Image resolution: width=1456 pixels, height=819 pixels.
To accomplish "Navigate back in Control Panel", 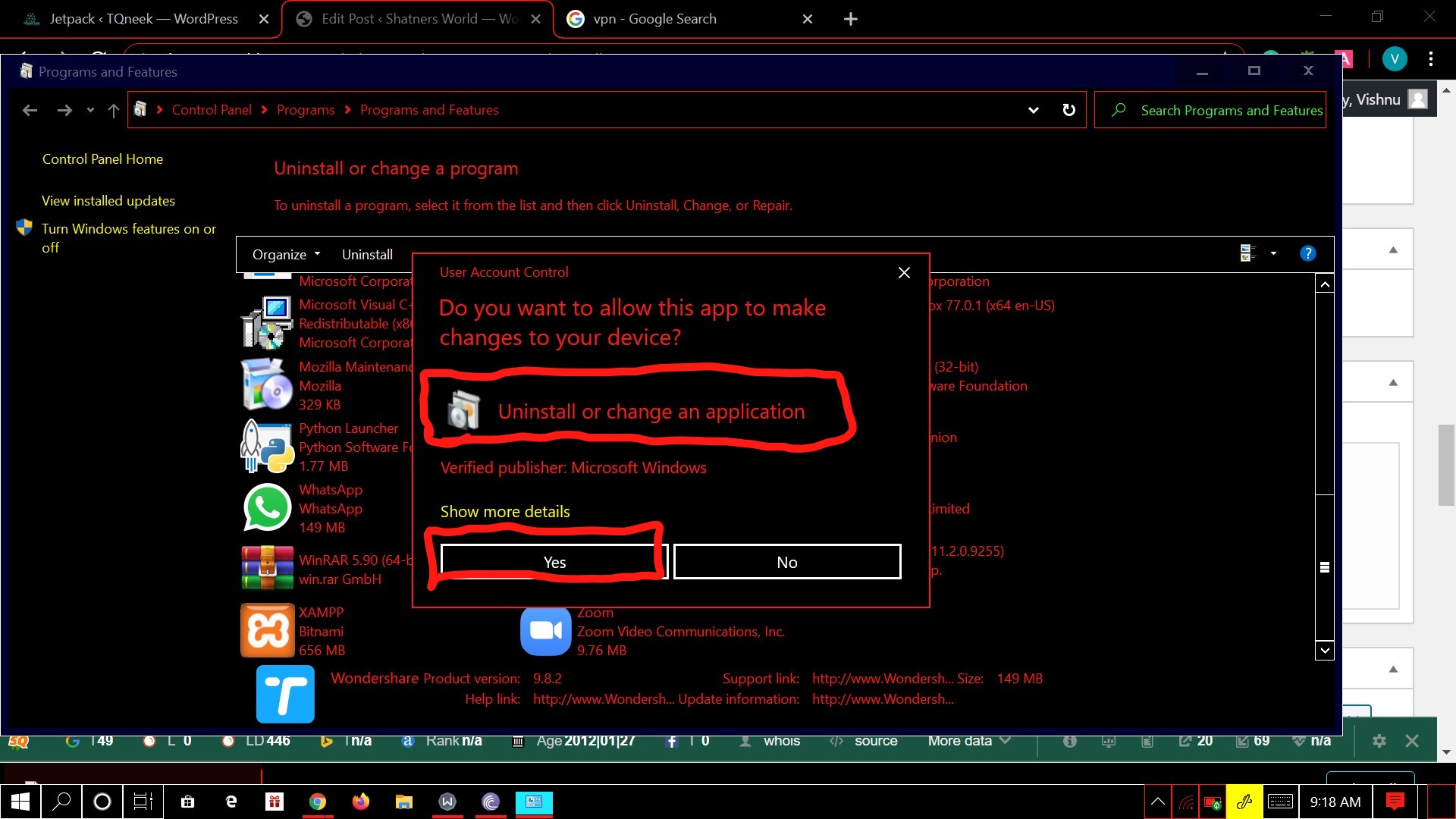I will [30, 111].
